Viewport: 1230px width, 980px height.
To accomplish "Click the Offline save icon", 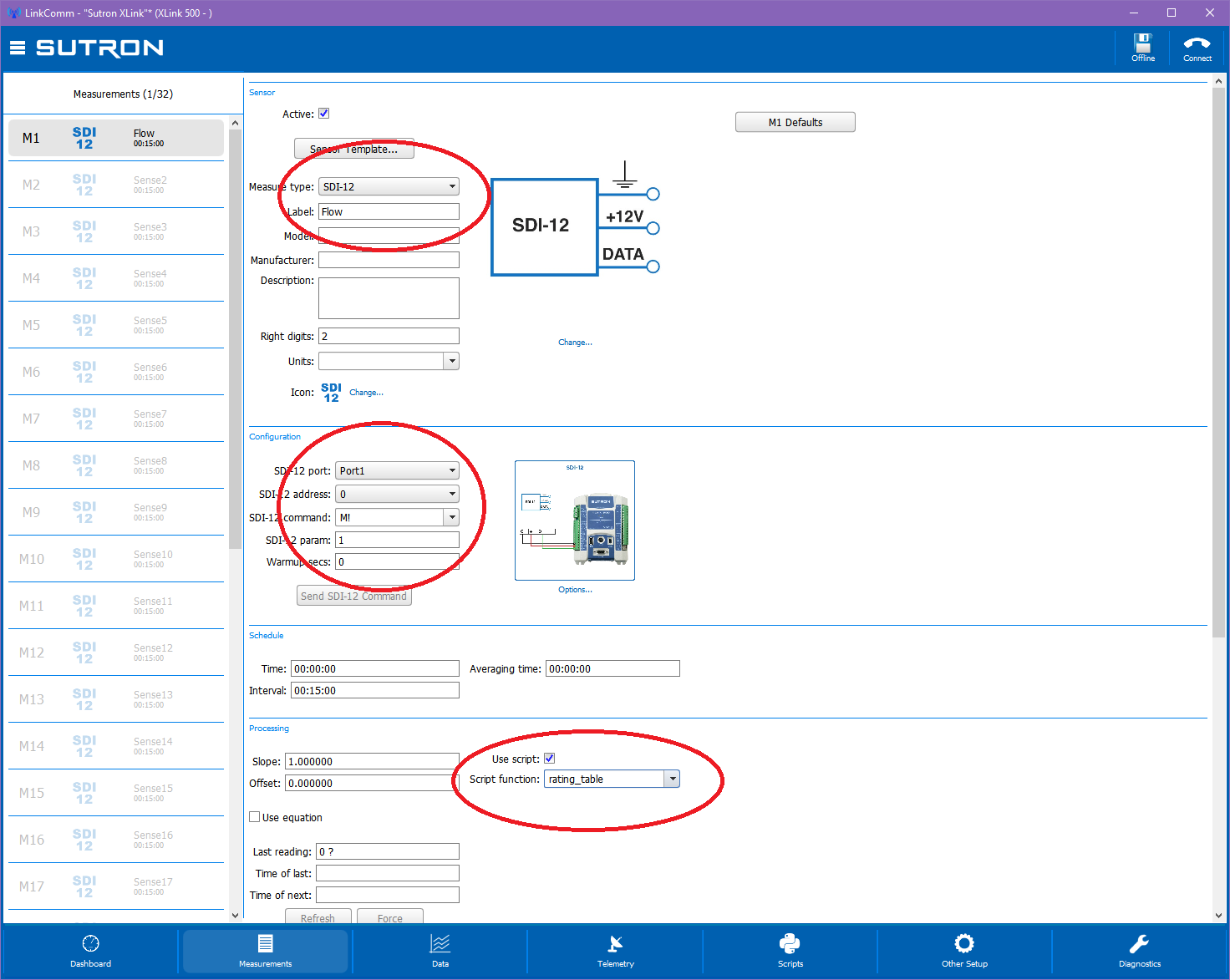I will [x=1142, y=48].
